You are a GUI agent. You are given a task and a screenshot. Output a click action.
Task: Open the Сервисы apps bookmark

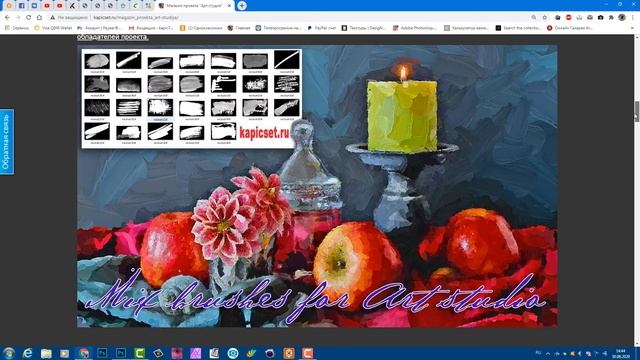point(17,28)
